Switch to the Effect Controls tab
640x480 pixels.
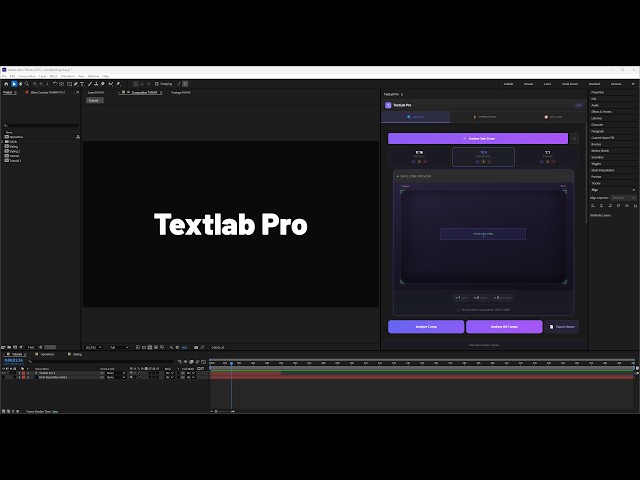47,93
